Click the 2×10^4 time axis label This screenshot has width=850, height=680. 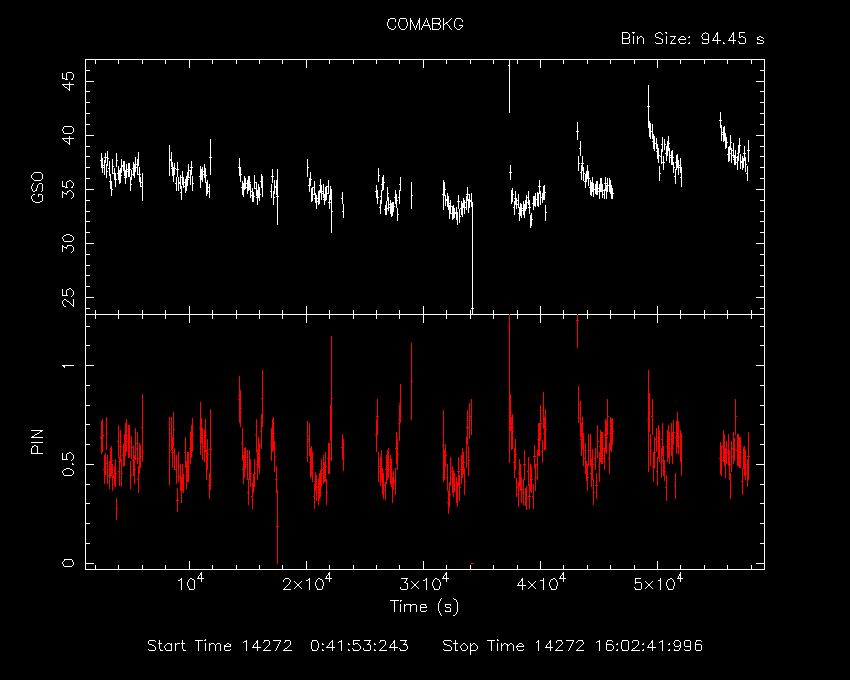(307, 583)
